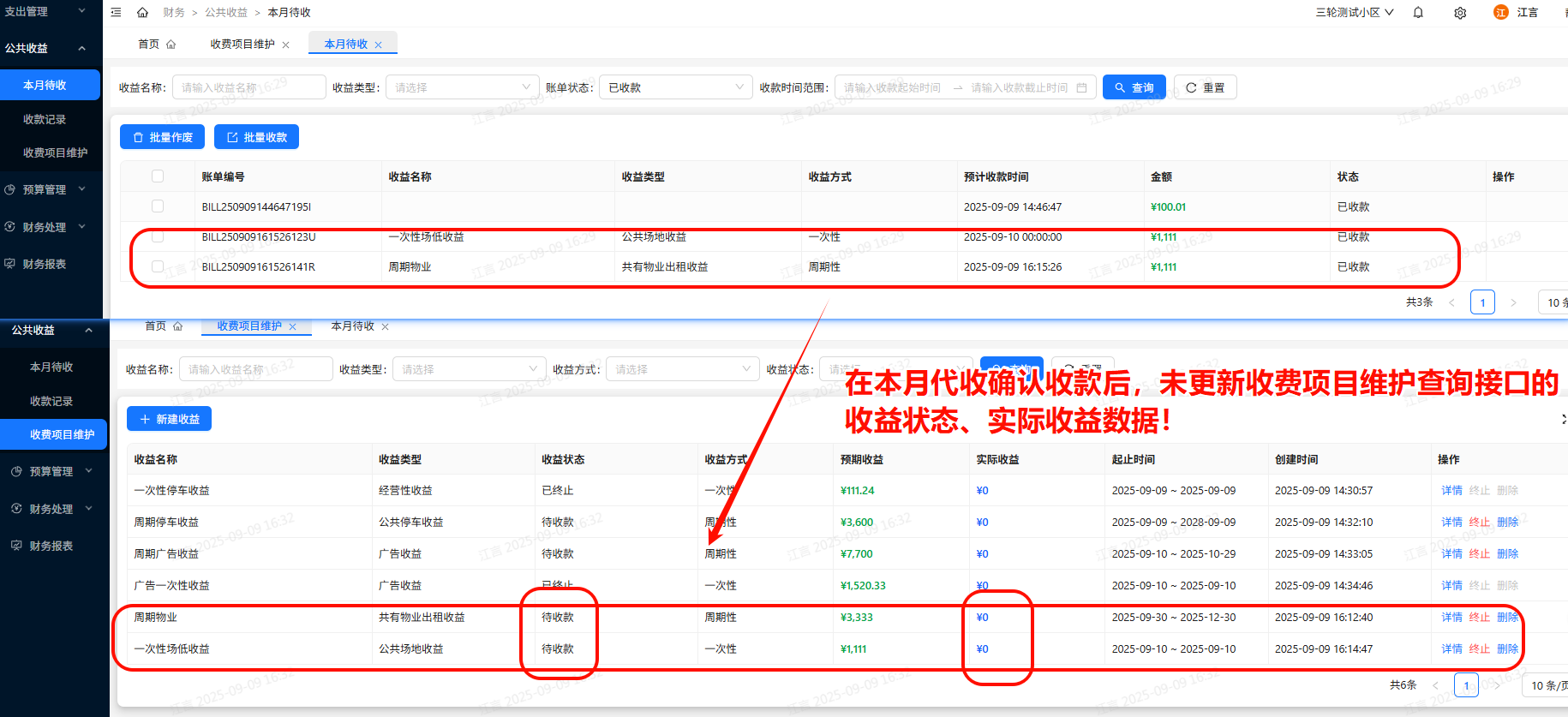The height and width of the screenshot is (717, 1568).
Task: Click the 新建收益 button
Action: (169, 419)
